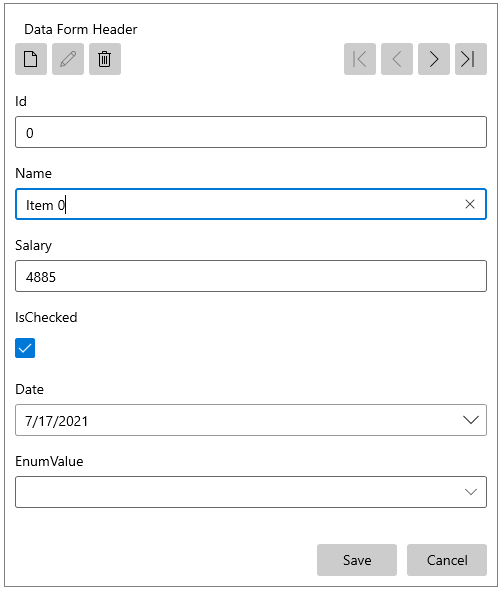
Task: Click the new item document icon
Action: 31,59
